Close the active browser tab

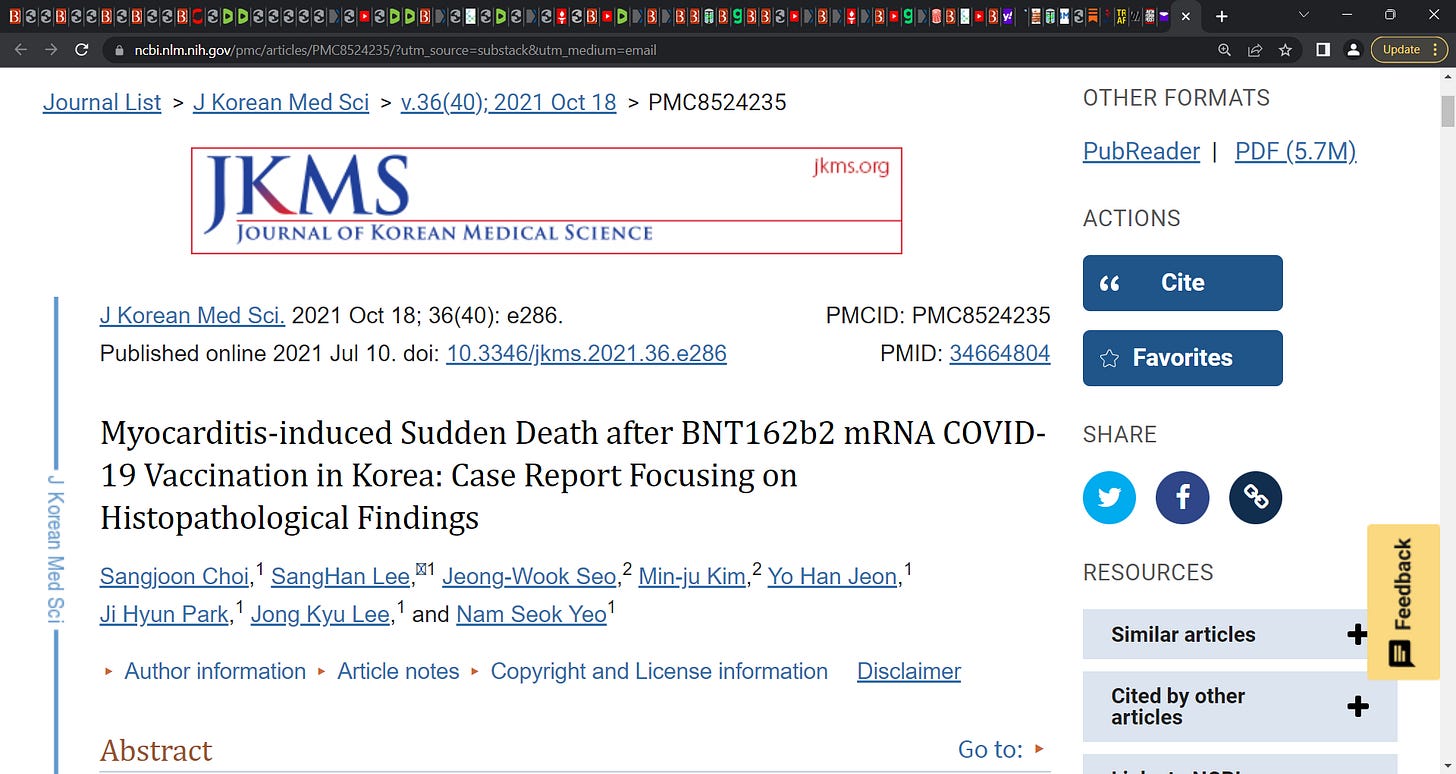coord(1186,17)
